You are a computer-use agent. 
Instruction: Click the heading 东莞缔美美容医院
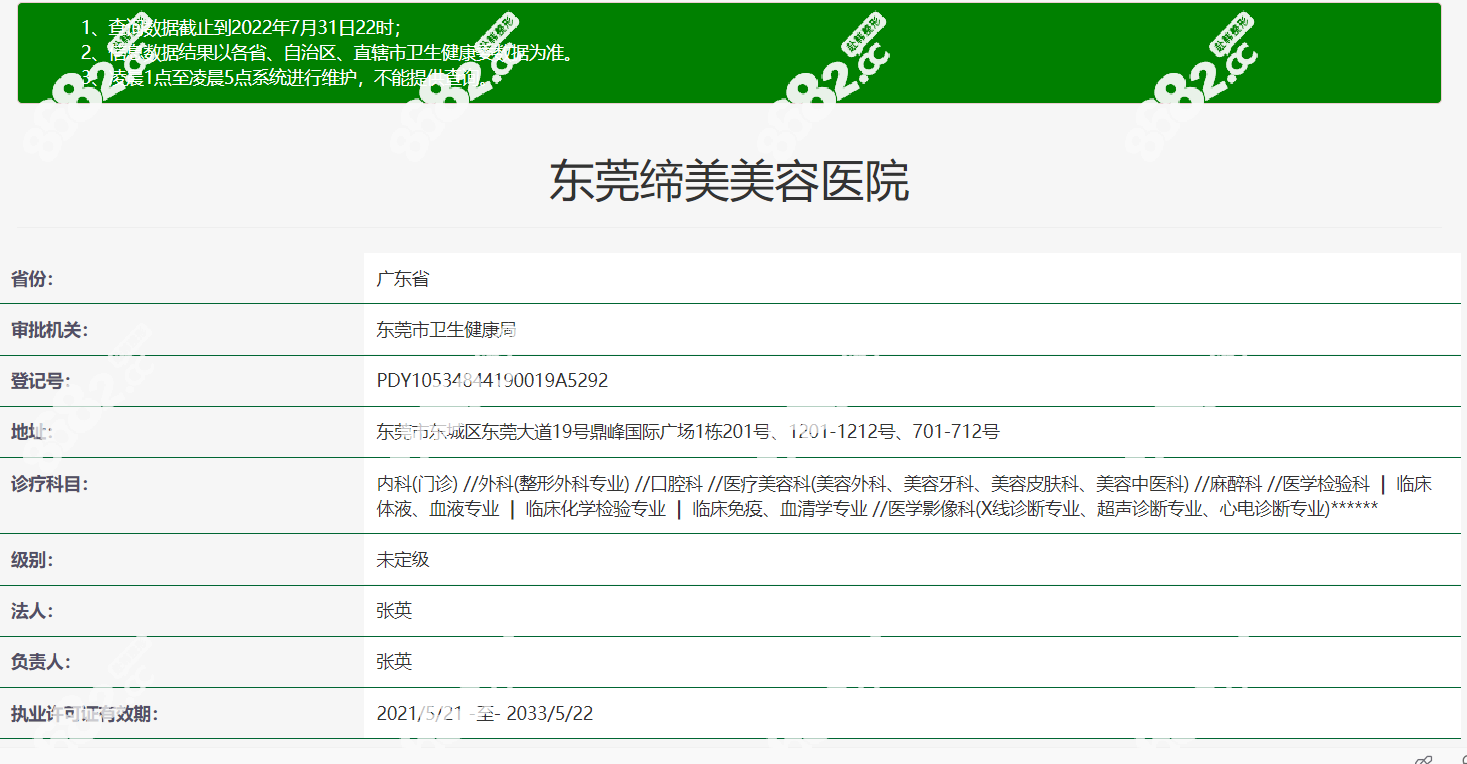729,182
